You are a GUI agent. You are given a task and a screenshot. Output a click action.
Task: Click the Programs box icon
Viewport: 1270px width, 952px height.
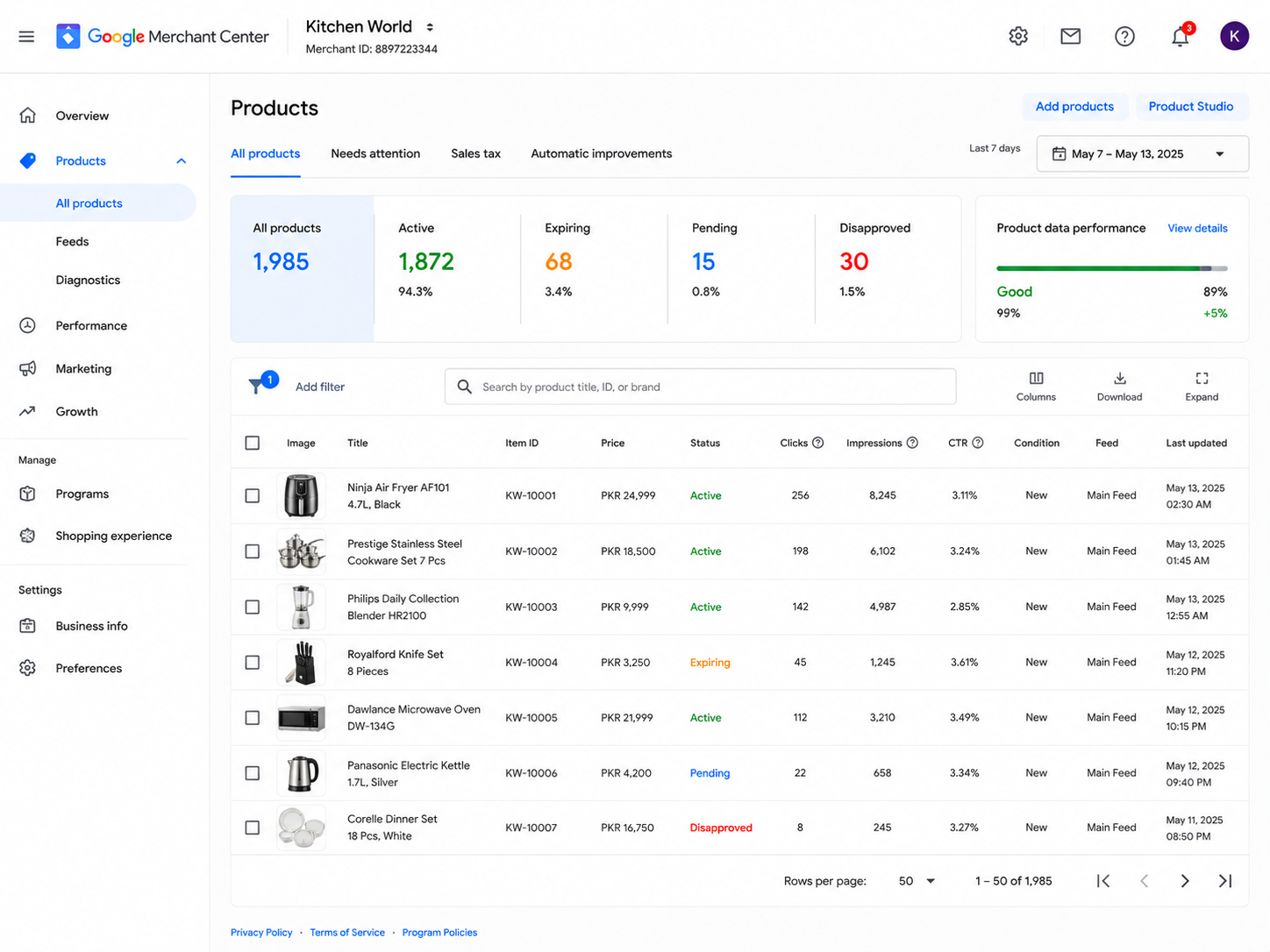pos(28,494)
